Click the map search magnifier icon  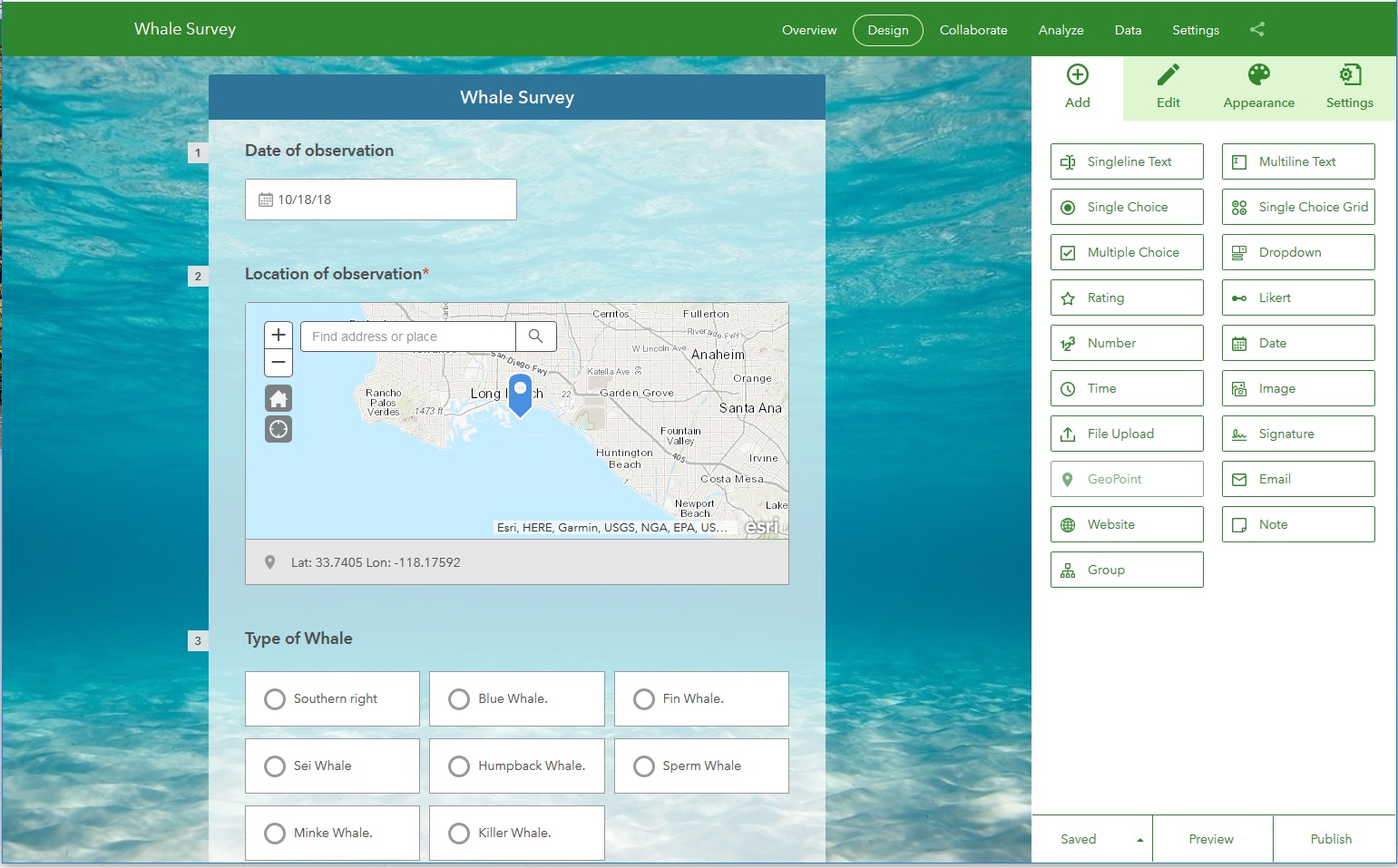[x=535, y=336]
